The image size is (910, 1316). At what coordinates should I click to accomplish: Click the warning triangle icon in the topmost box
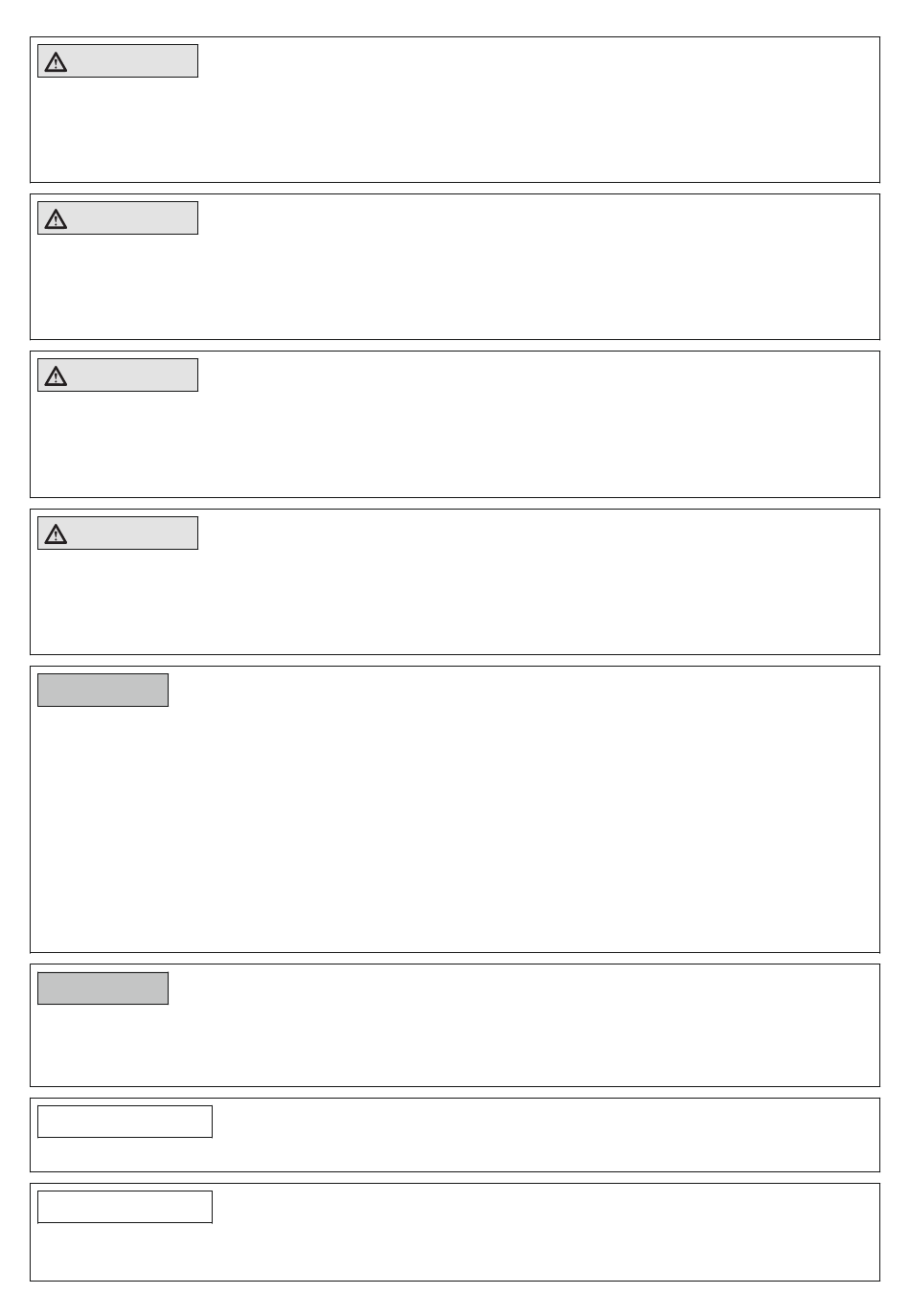point(56,62)
